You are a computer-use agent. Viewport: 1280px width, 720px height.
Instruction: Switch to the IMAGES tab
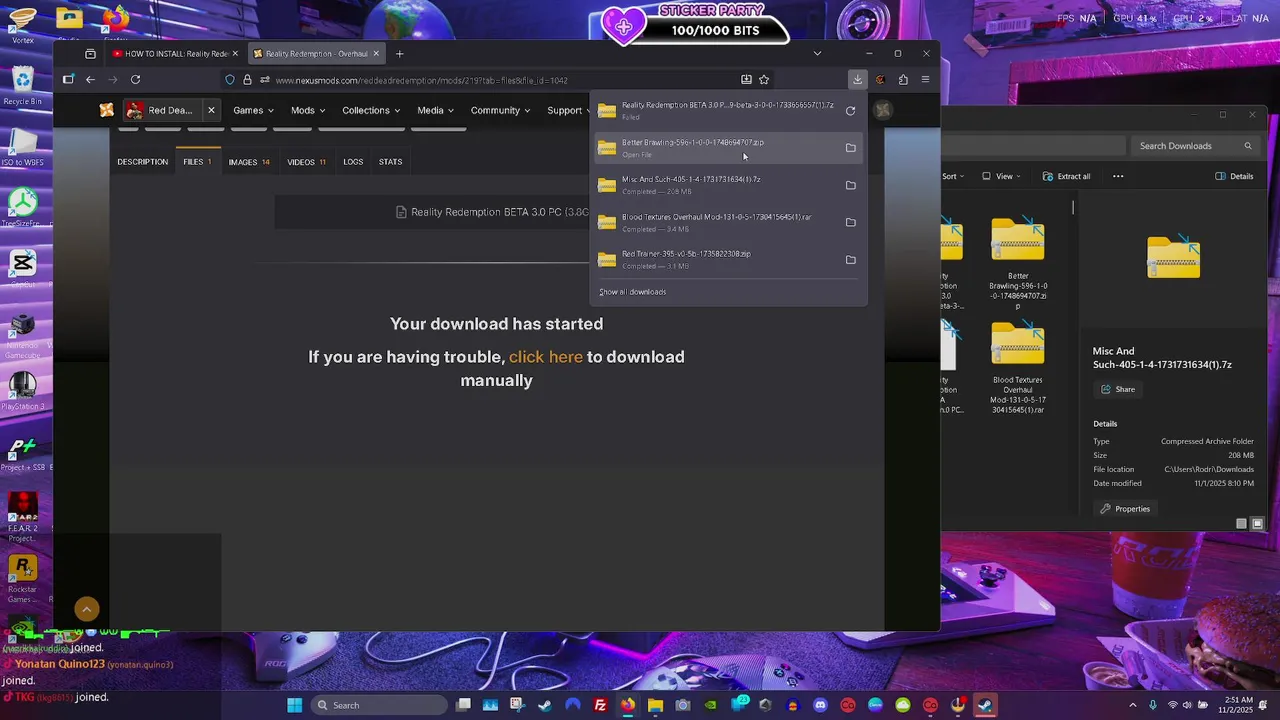point(248,162)
